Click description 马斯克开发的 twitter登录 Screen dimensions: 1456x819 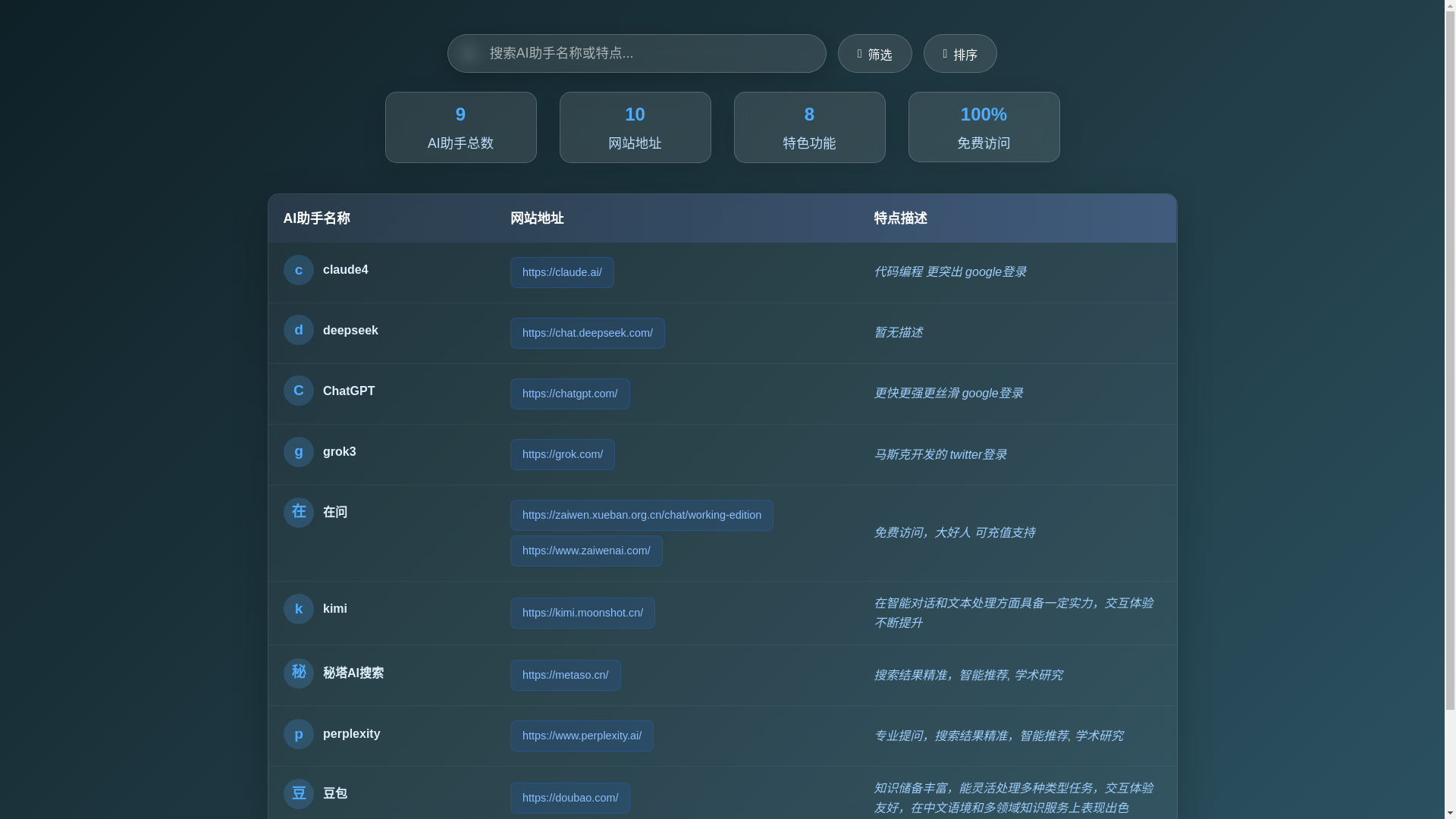click(940, 455)
